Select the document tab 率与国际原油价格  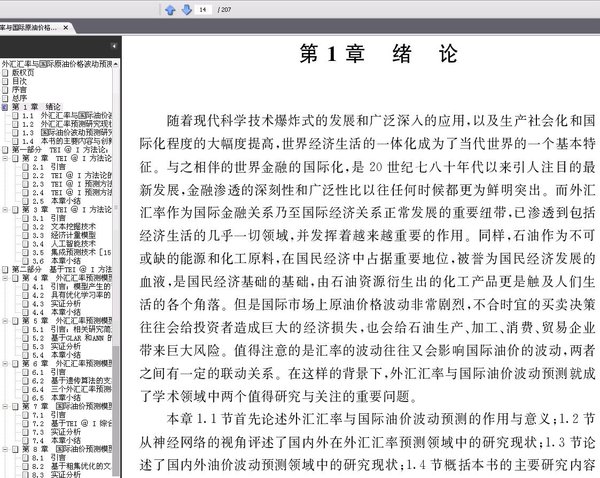pyautogui.click(x=29, y=28)
